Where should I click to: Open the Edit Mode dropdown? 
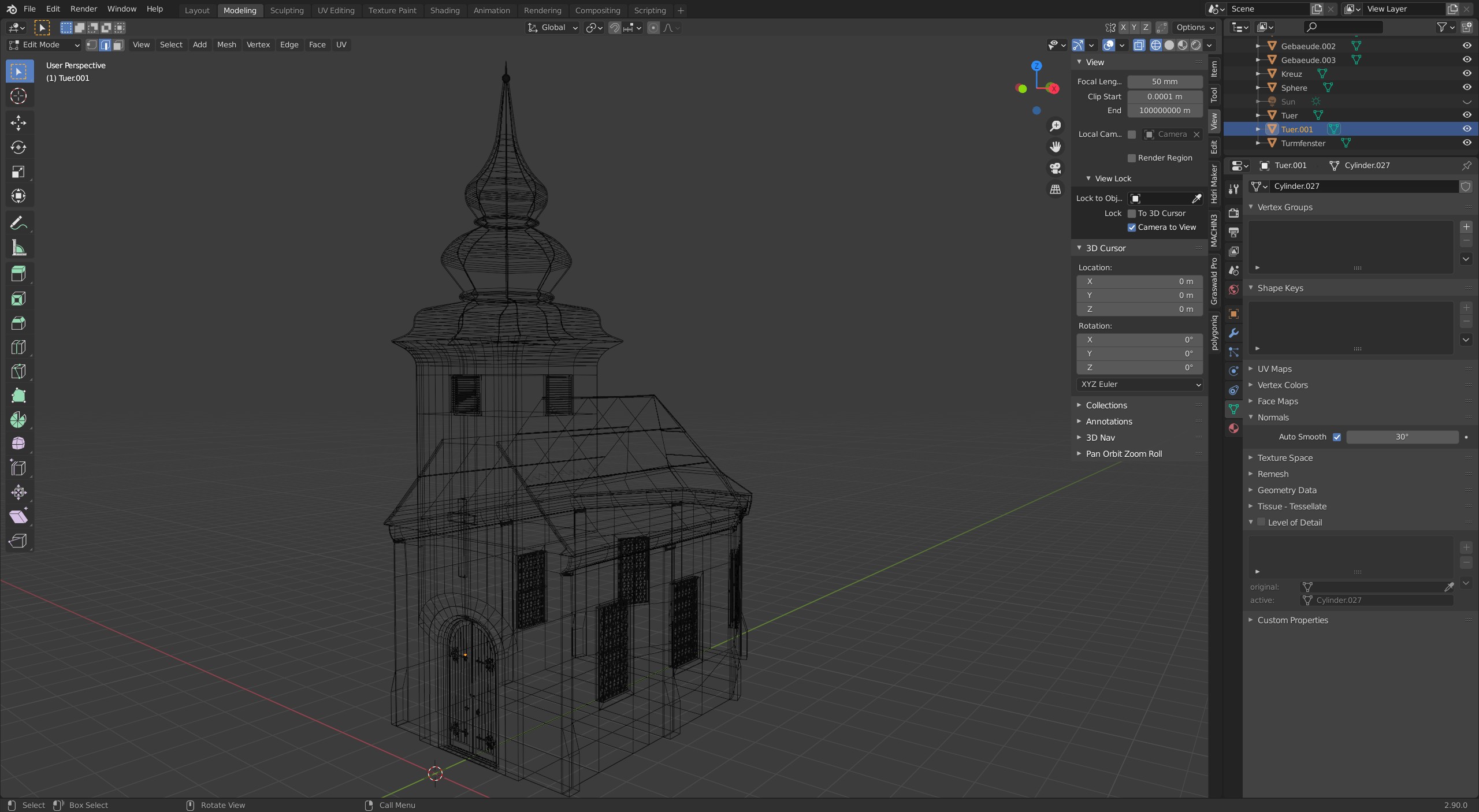44,45
